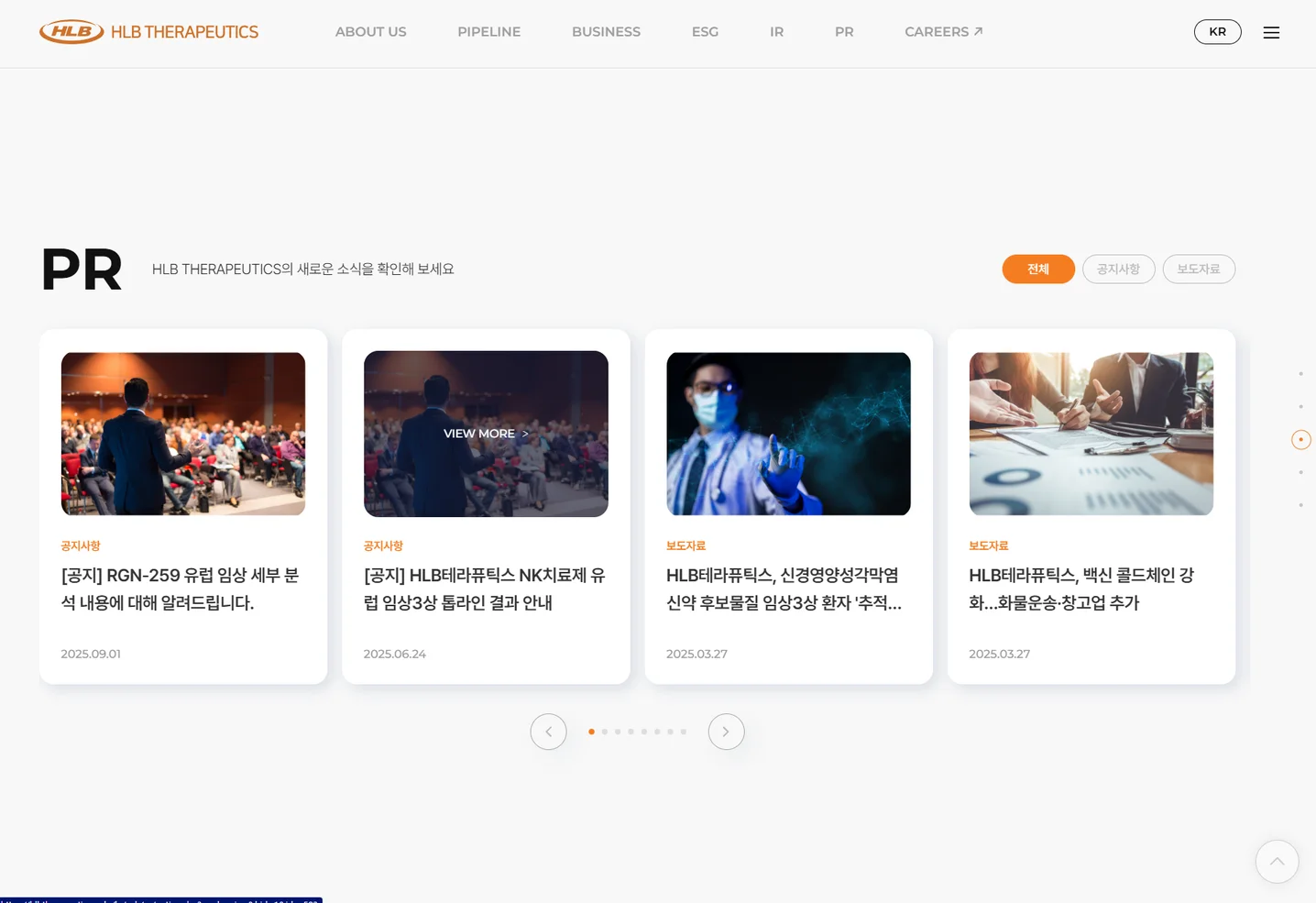This screenshot has height=903, width=1316.
Task: Jump to the last page section dot
Action: pyautogui.click(x=1300, y=505)
